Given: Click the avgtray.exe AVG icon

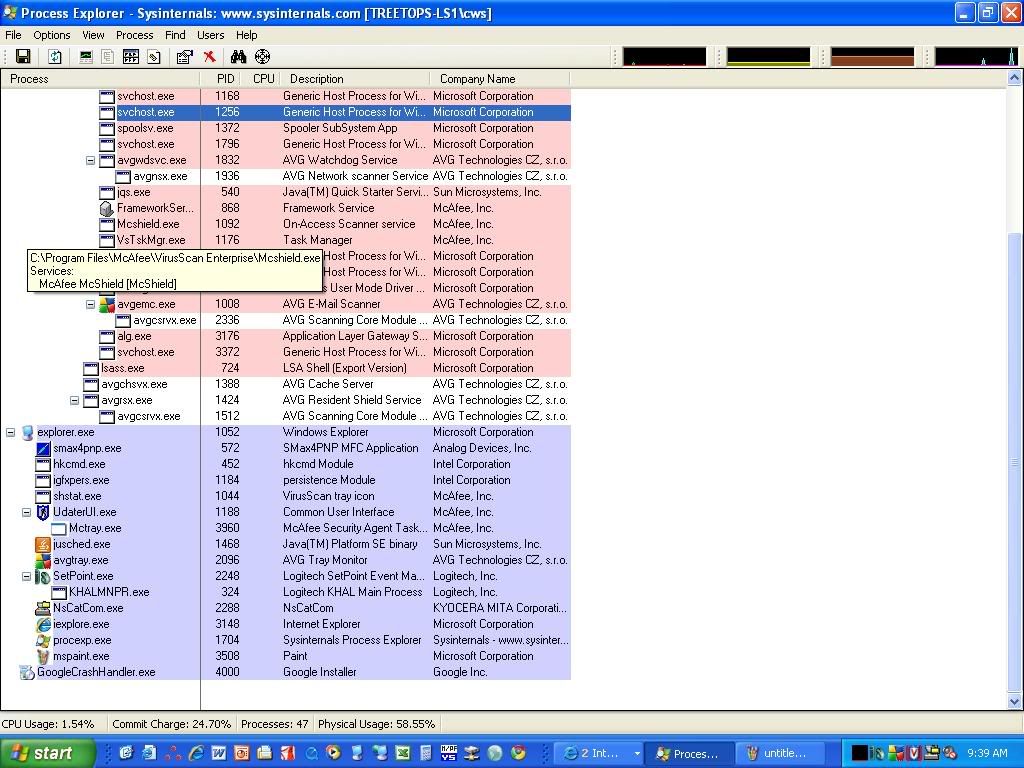Looking at the screenshot, I should tap(42, 560).
